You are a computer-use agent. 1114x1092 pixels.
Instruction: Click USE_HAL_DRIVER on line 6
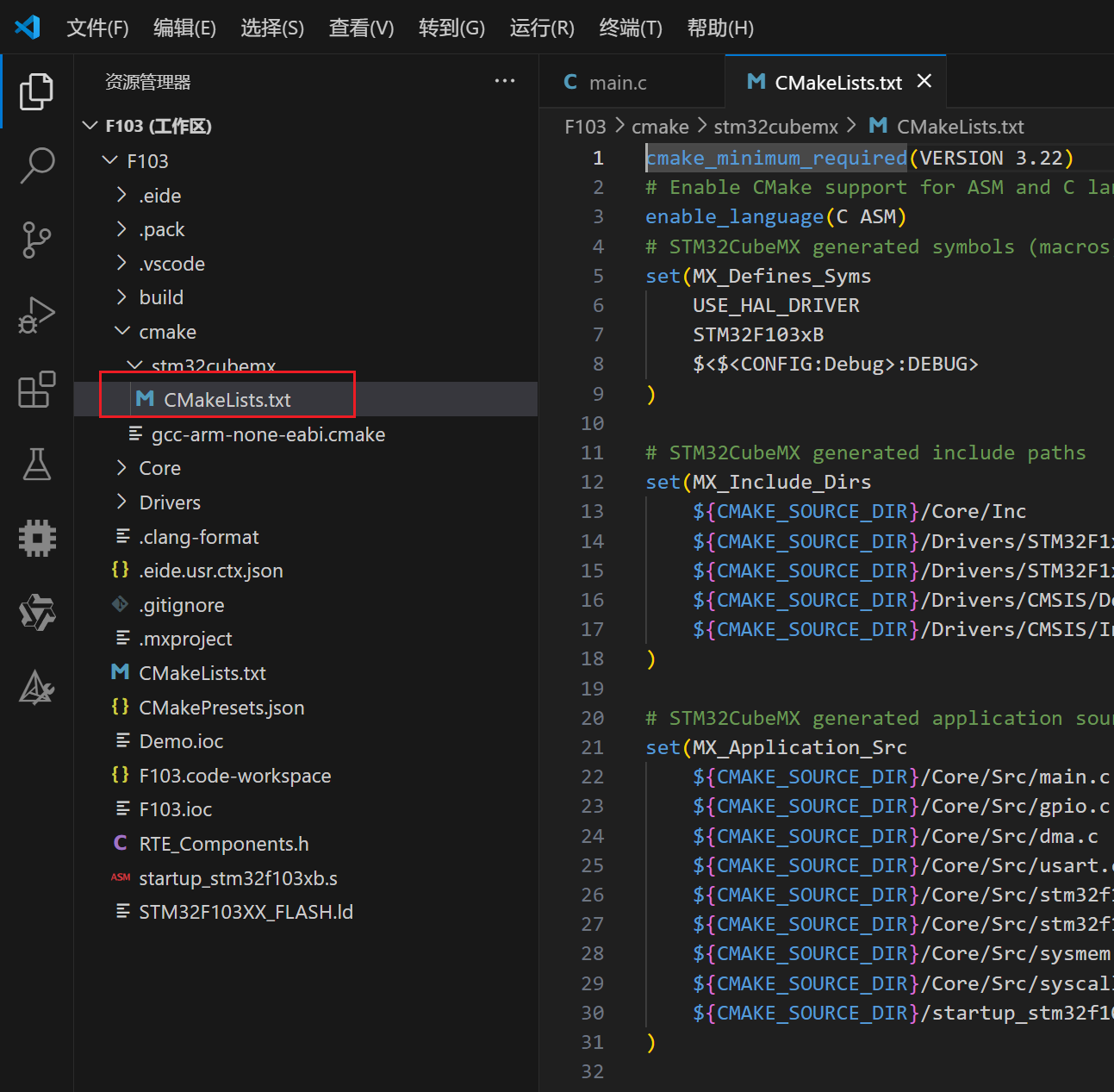point(776,305)
